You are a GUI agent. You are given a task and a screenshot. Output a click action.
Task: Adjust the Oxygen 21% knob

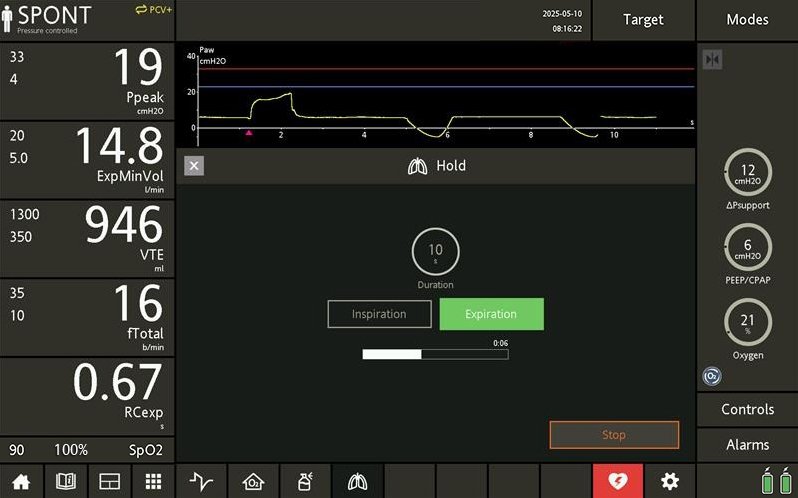[748, 322]
